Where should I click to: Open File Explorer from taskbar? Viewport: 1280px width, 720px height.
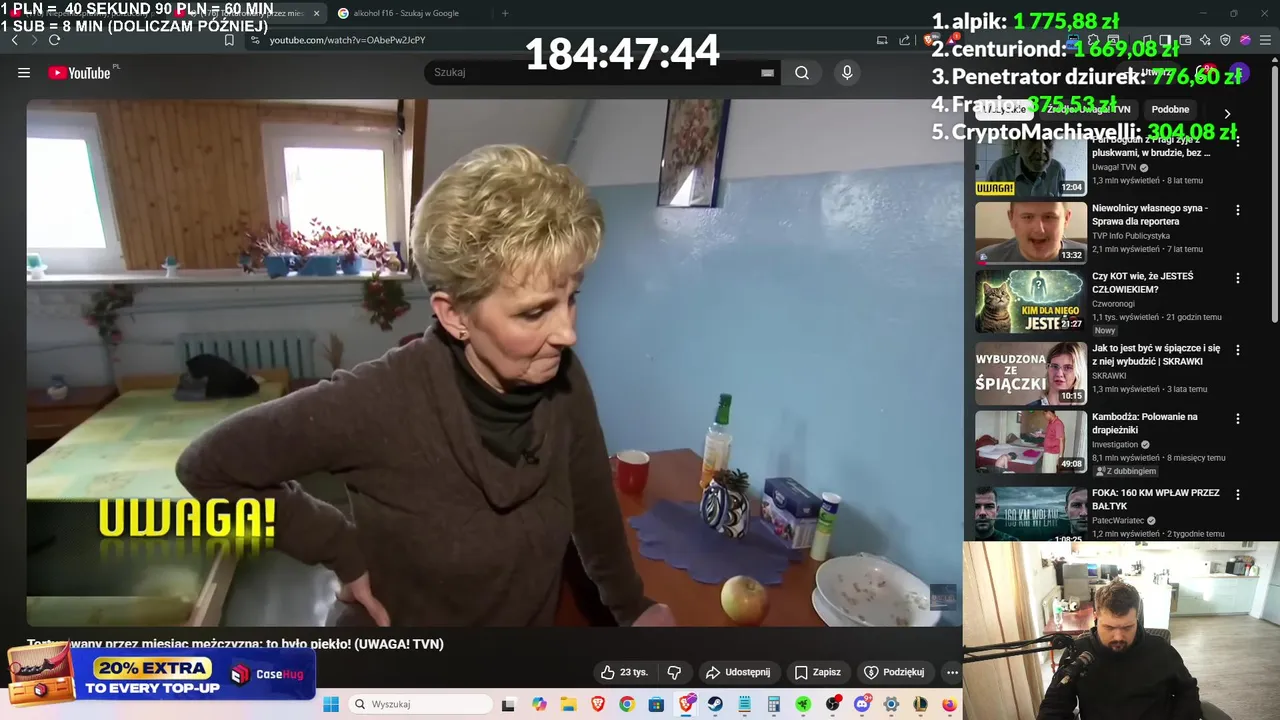[568, 705]
